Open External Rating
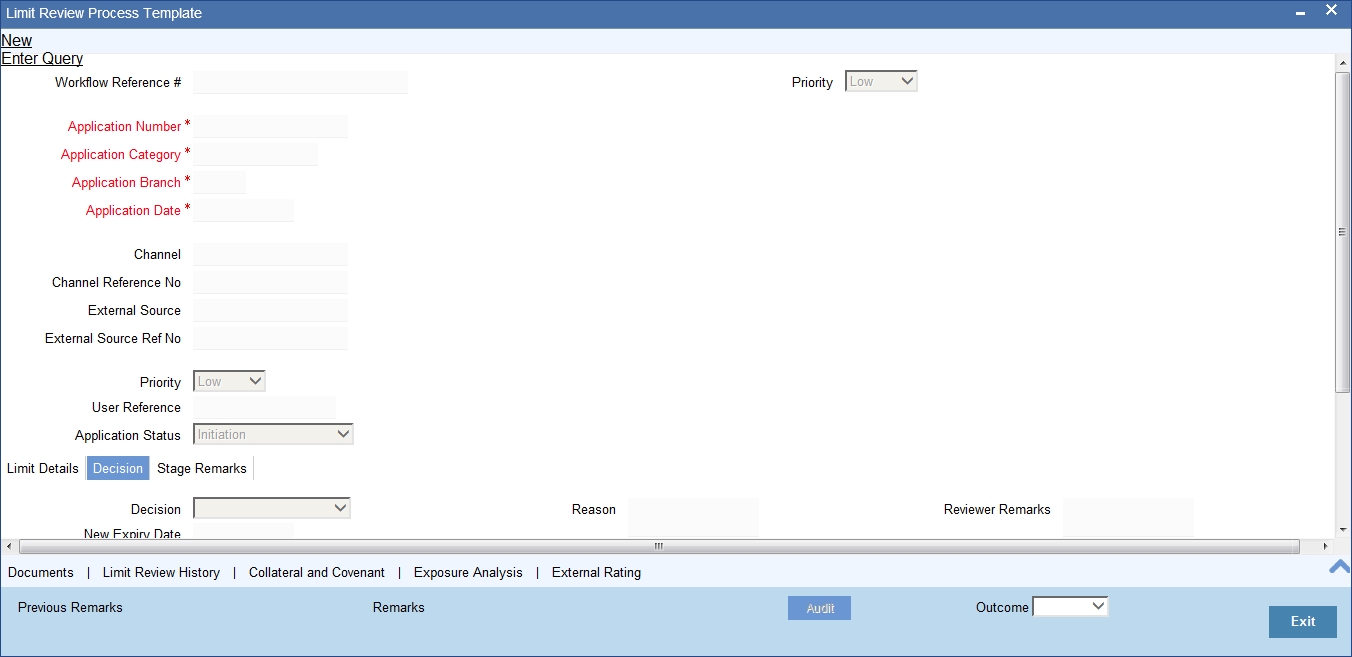This screenshot has width=1352, height=657. coord(596,572)
